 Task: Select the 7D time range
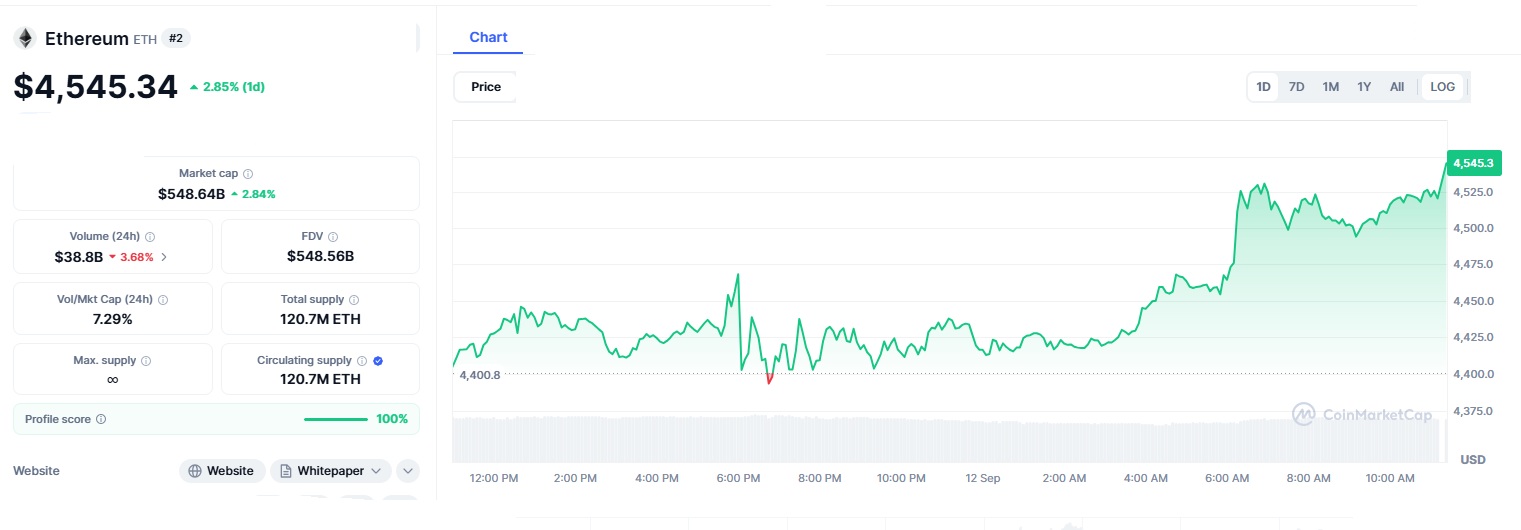[1297, 87]
